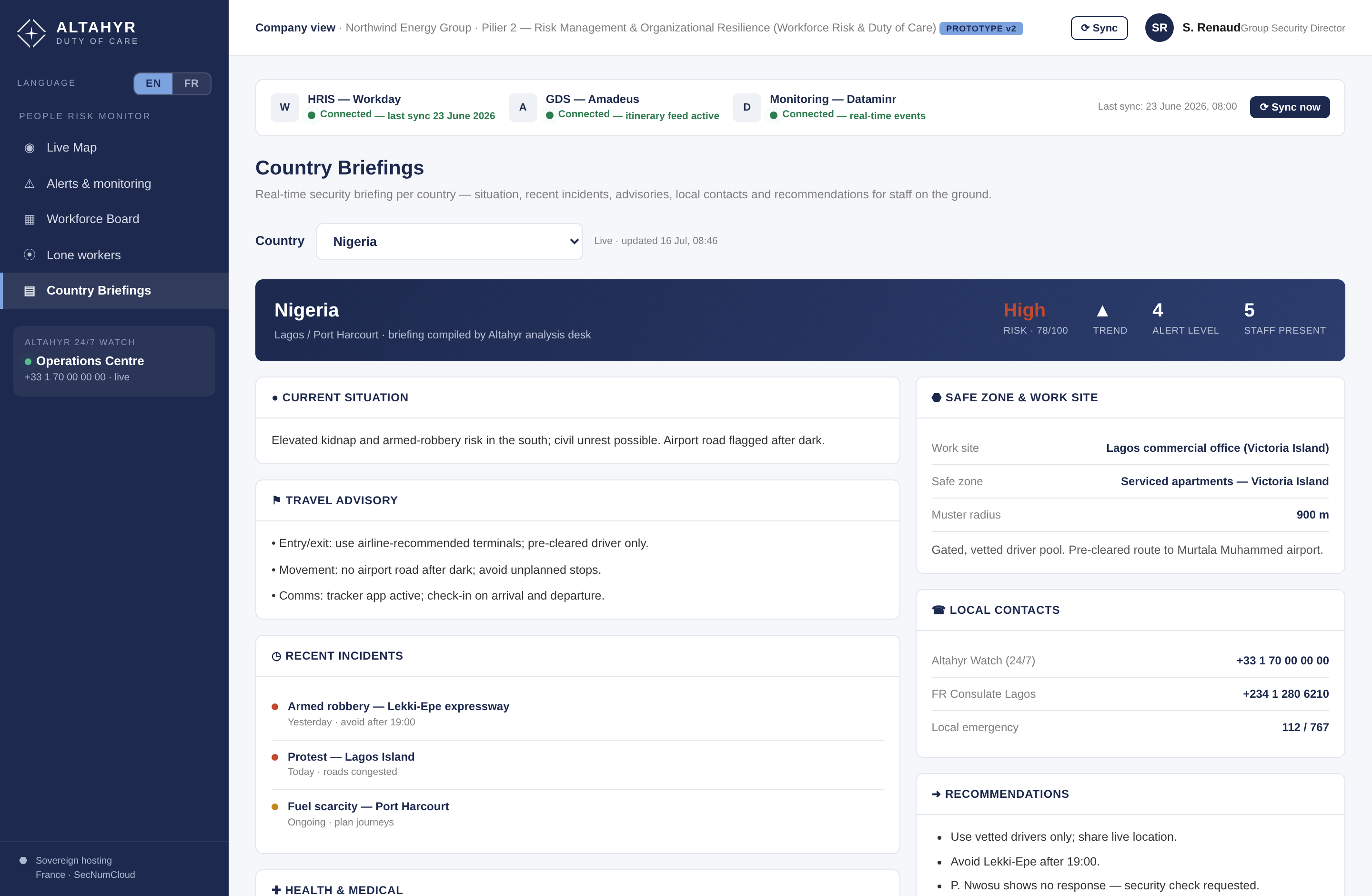Open the Fuel scarcity — Port Harcourt incident

pos(578,814)
